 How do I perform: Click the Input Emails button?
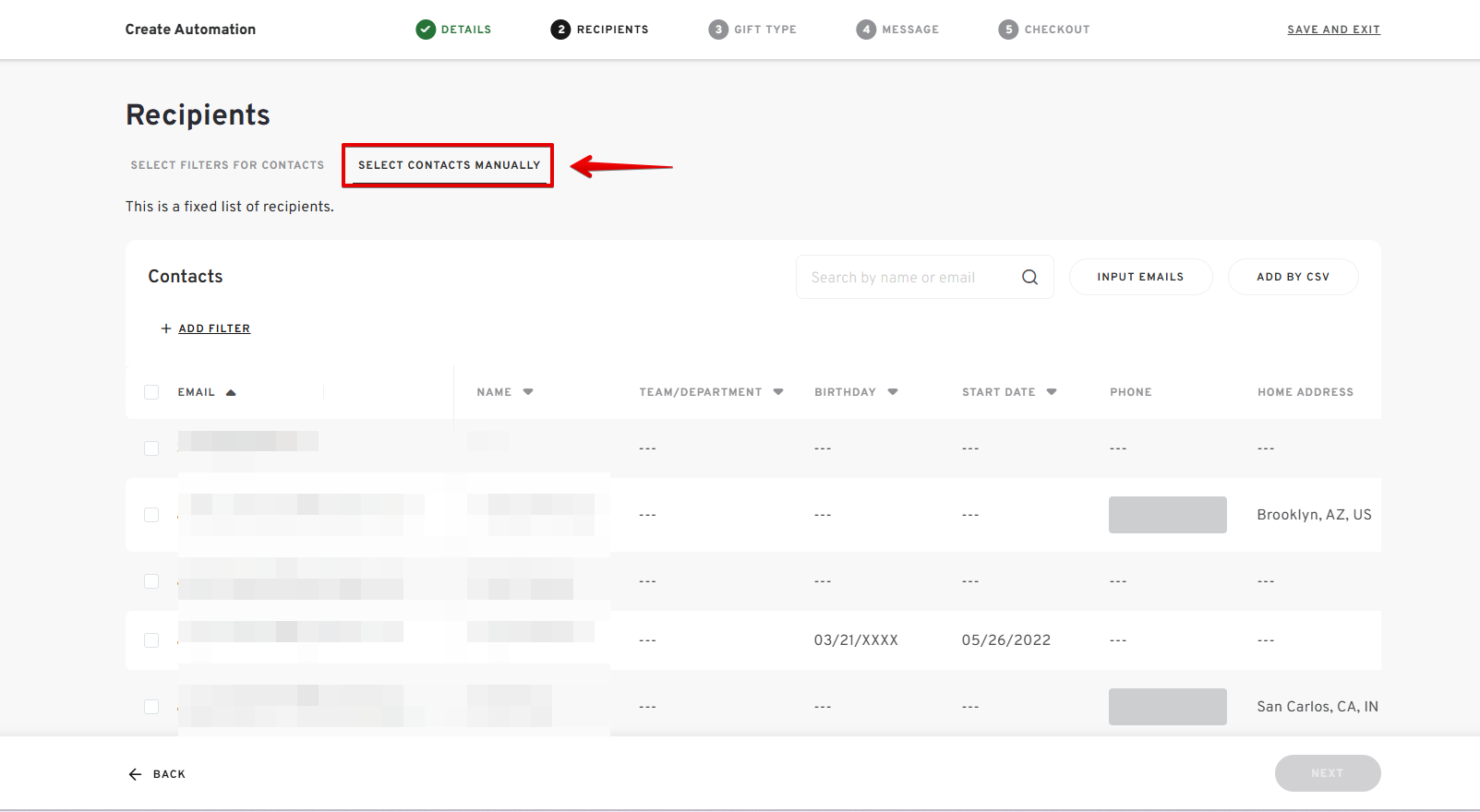click(x=1140, y=277)
